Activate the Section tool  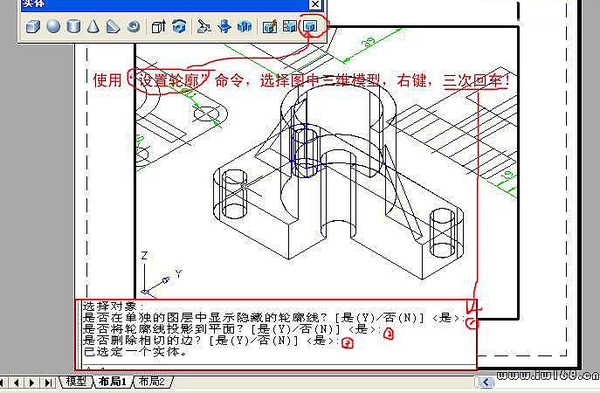[x=225, y=26]
